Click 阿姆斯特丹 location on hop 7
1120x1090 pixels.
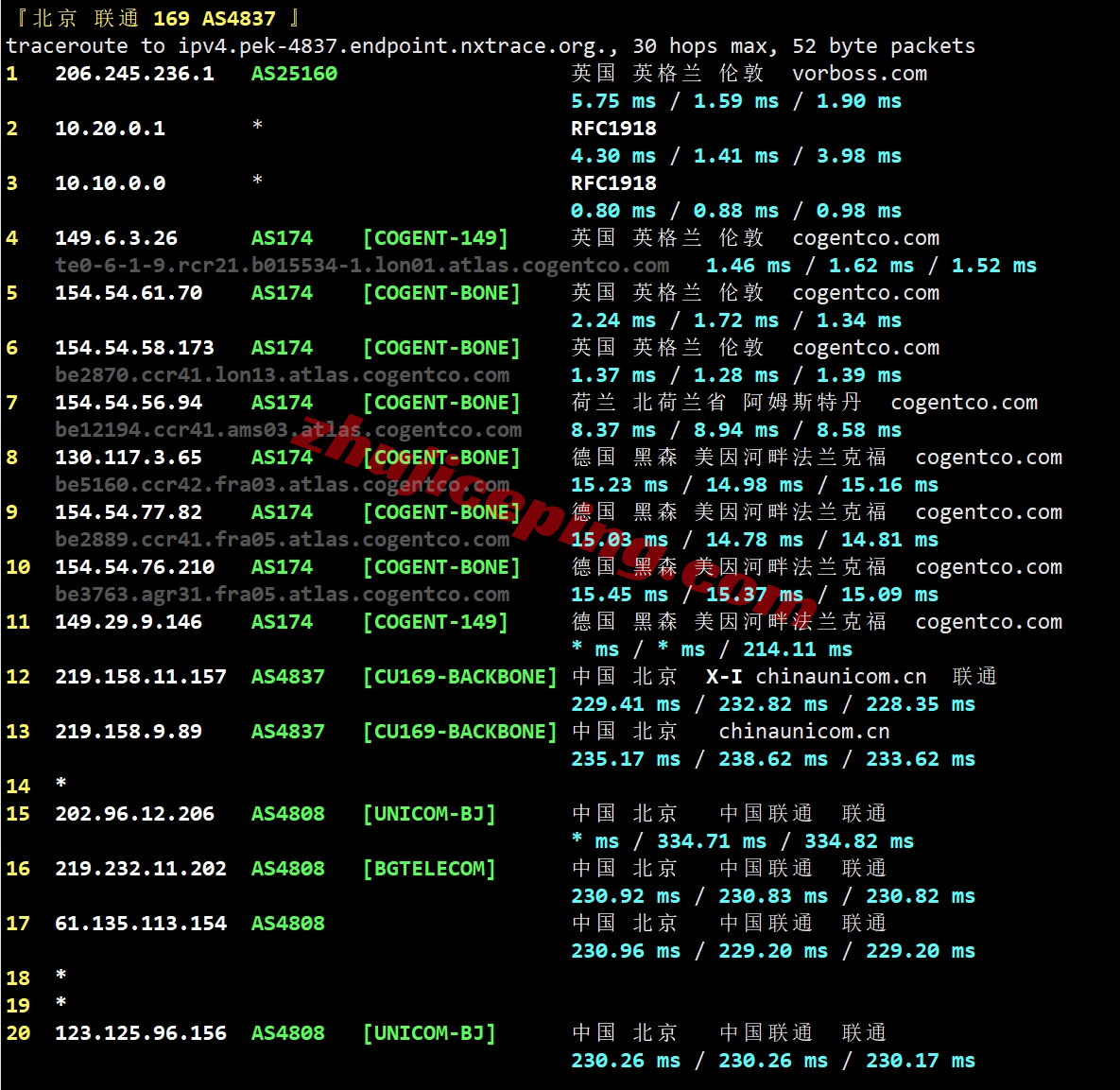[802, 403]
